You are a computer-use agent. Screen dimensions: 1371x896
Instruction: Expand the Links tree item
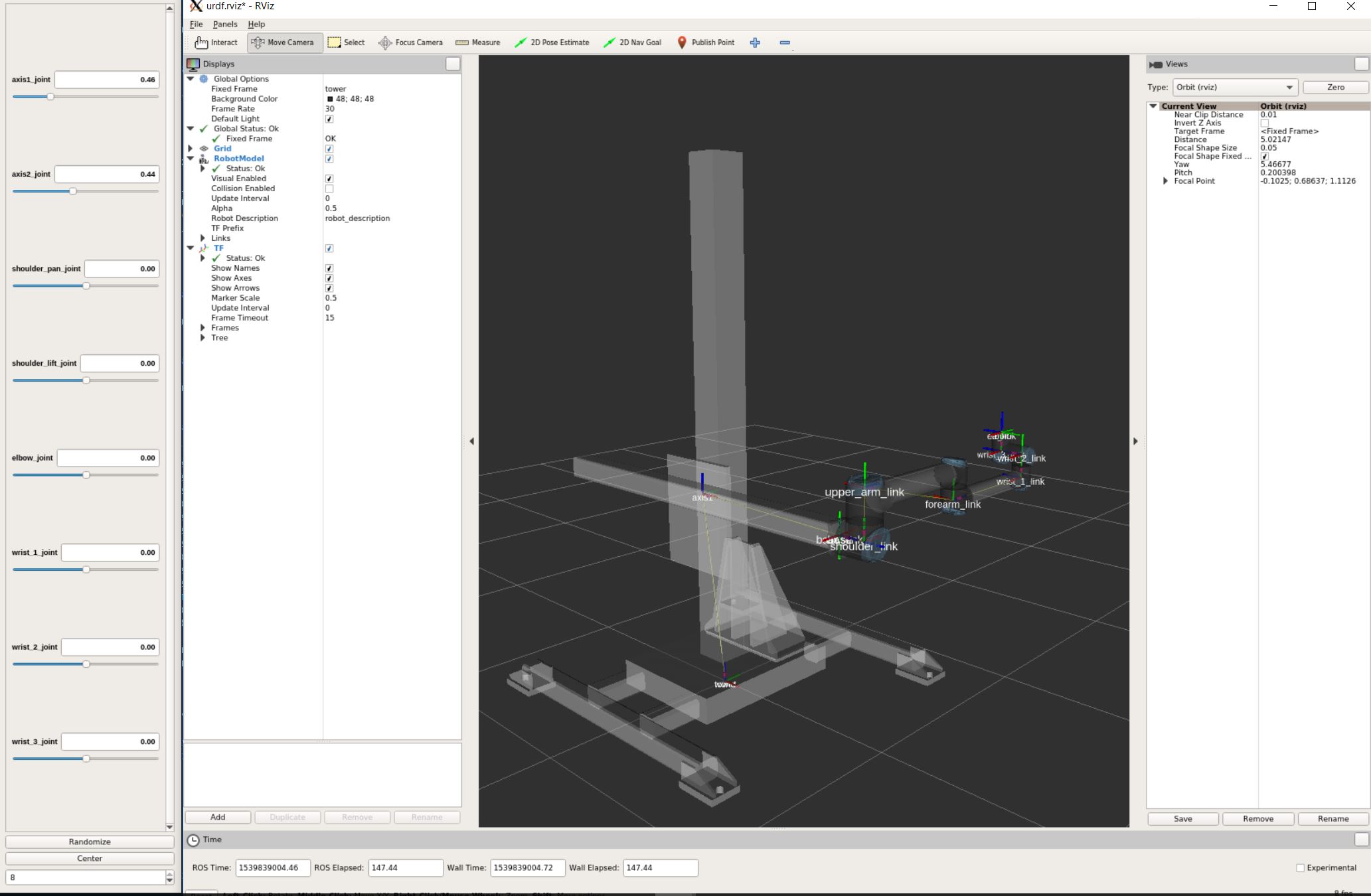203,238
